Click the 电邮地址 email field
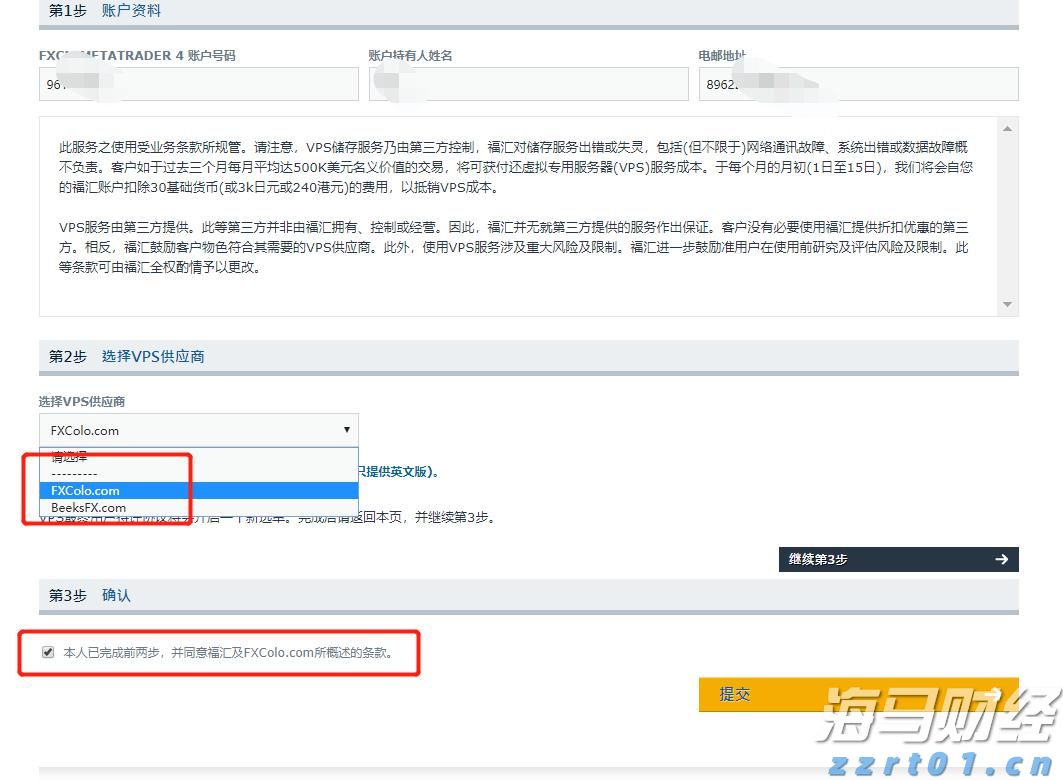This screenshot has width=1063, height=780. coord(858,84)
